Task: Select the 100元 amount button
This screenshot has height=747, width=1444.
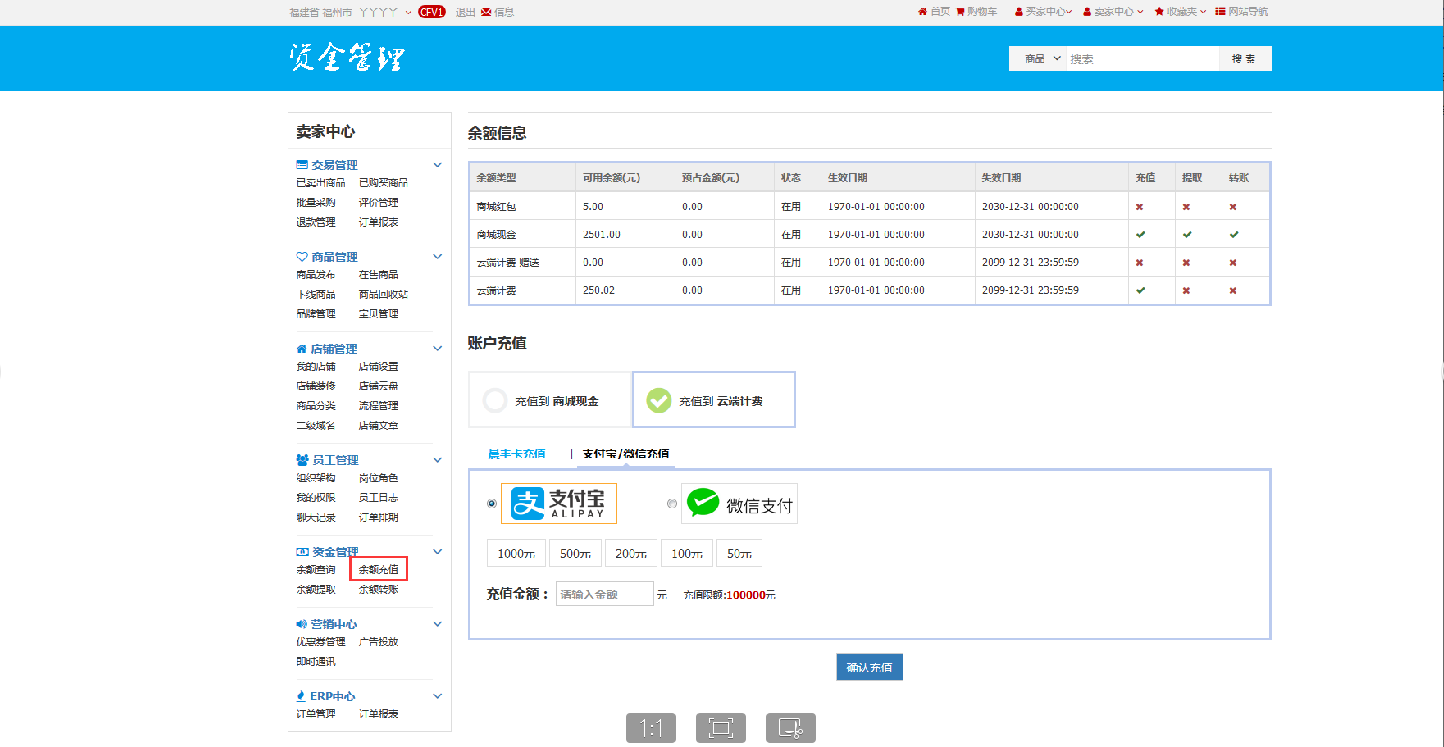Action: pyautogui.click(x=685, y=553)
